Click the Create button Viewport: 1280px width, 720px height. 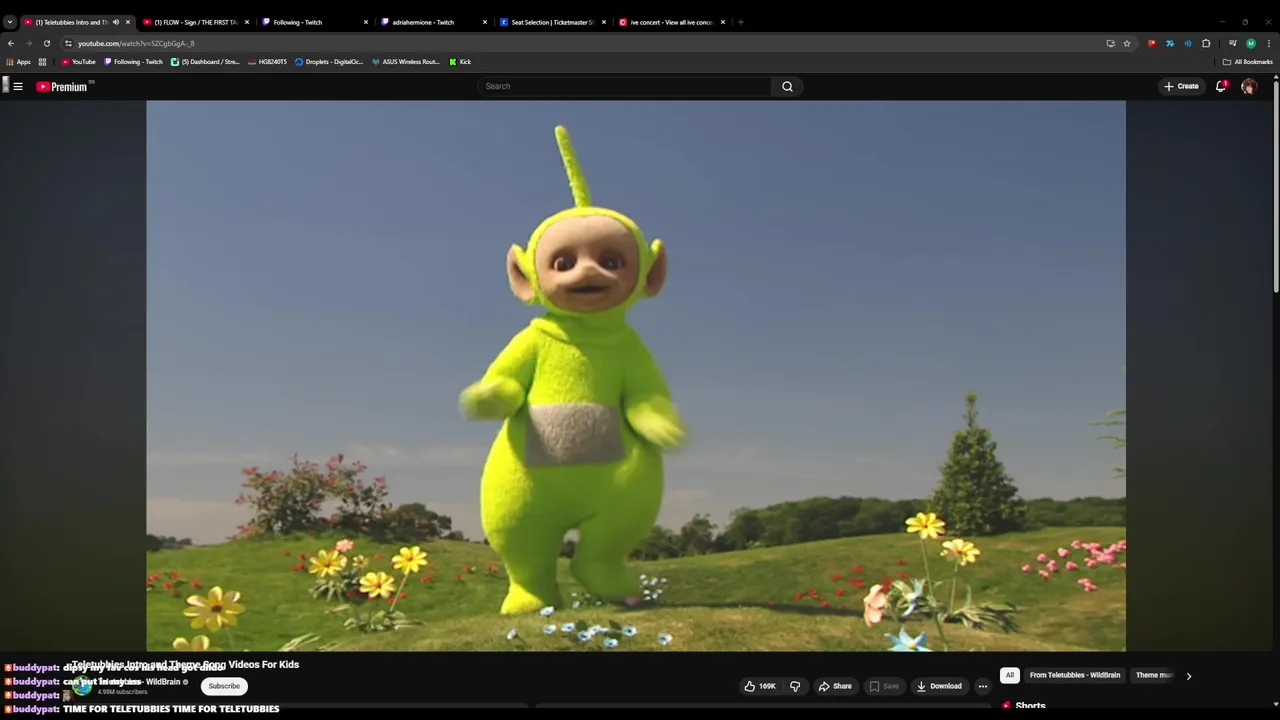click(1181, 86)
